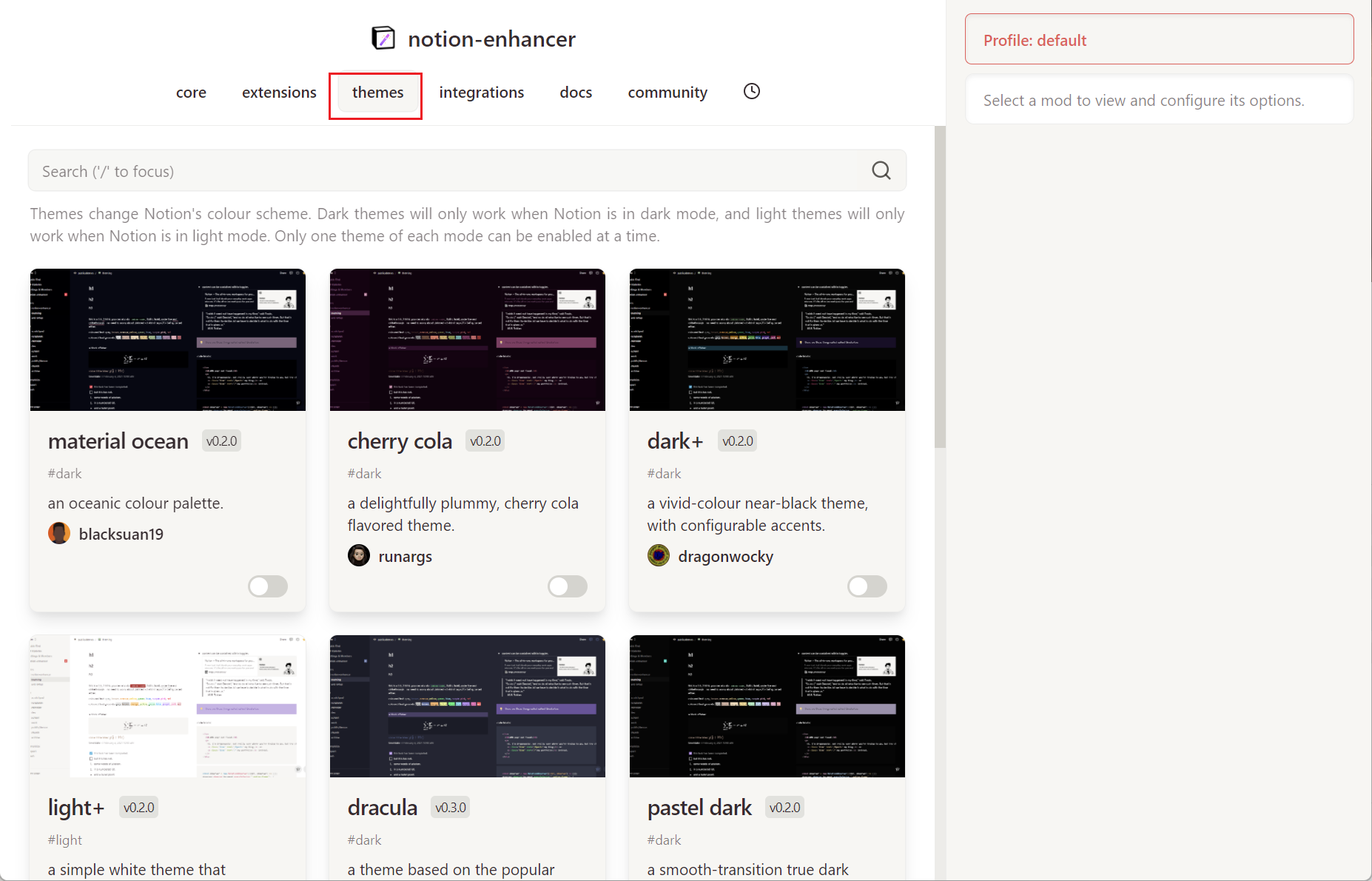Enable the dark+ theme toggle

click(867, 586)
